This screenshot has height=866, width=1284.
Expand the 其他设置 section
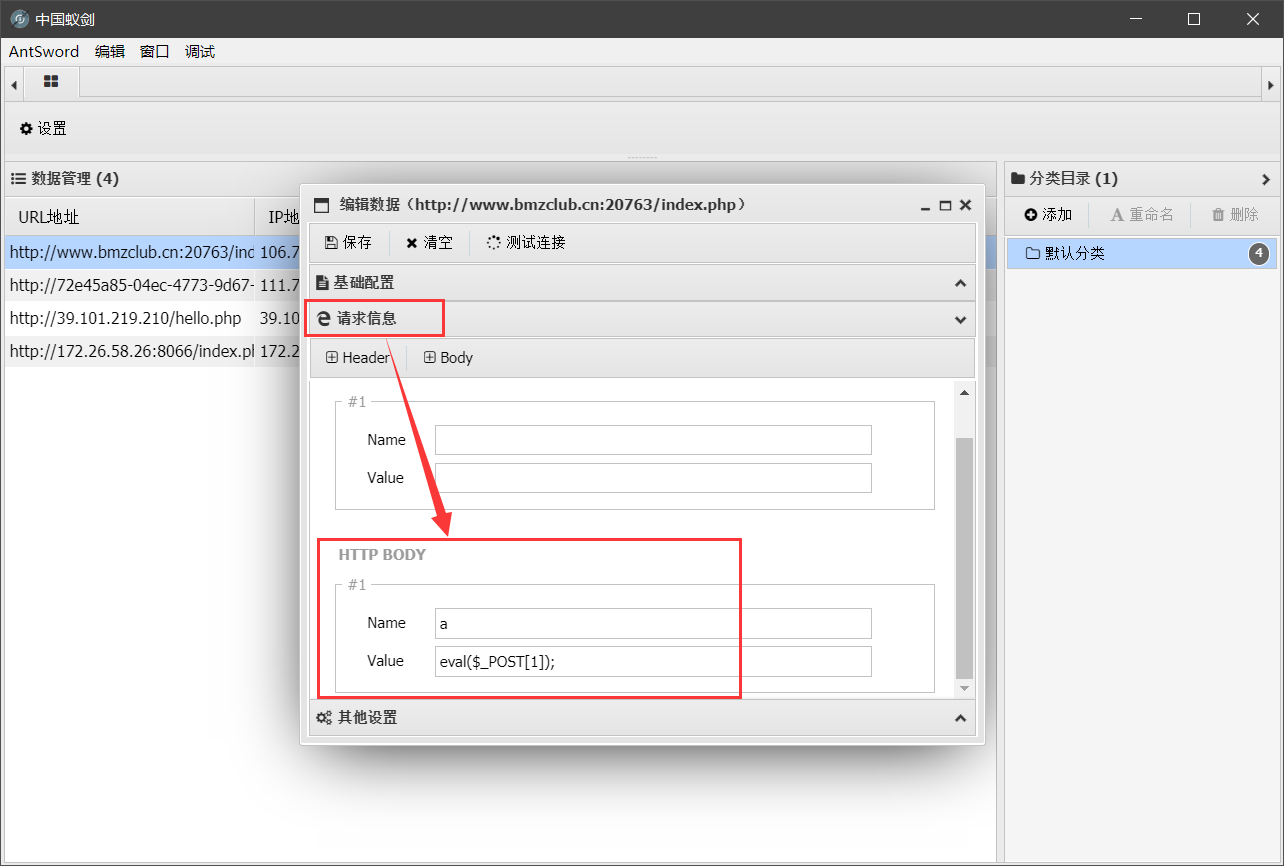(642, 718)
